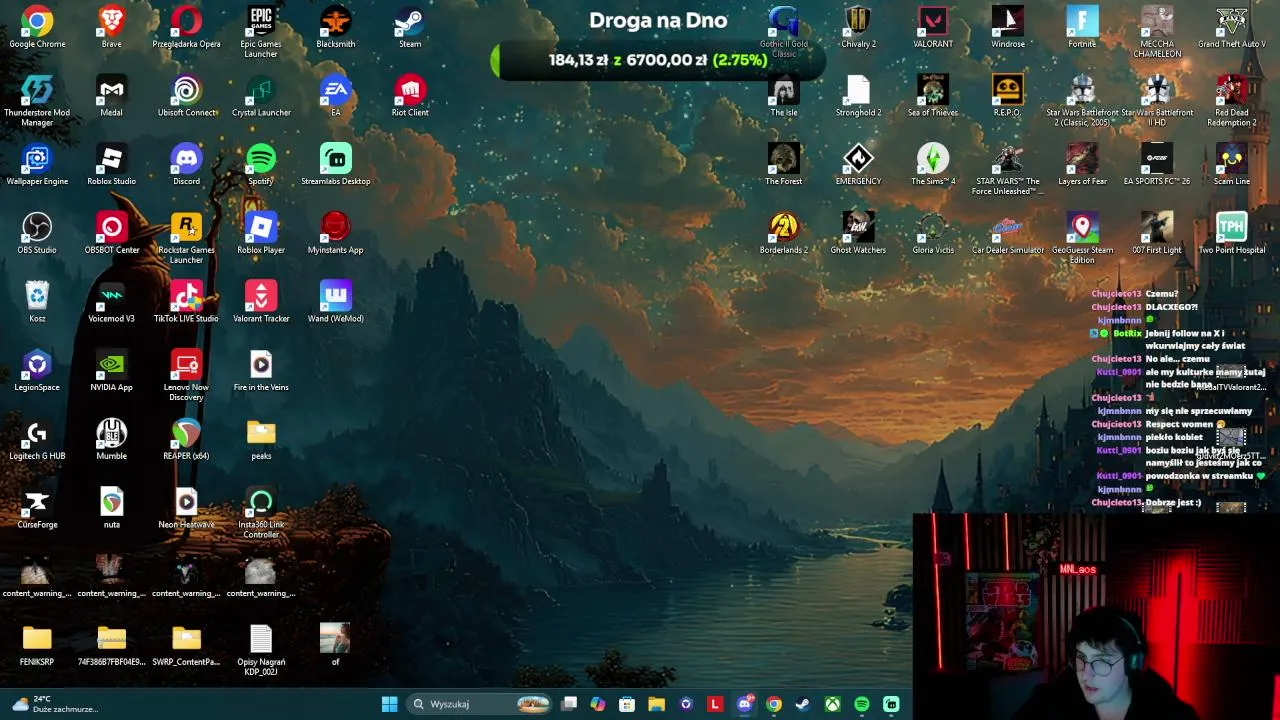
Task: Open the Lenovo Now Discovery icon
Action: click(x=186, y=375)
